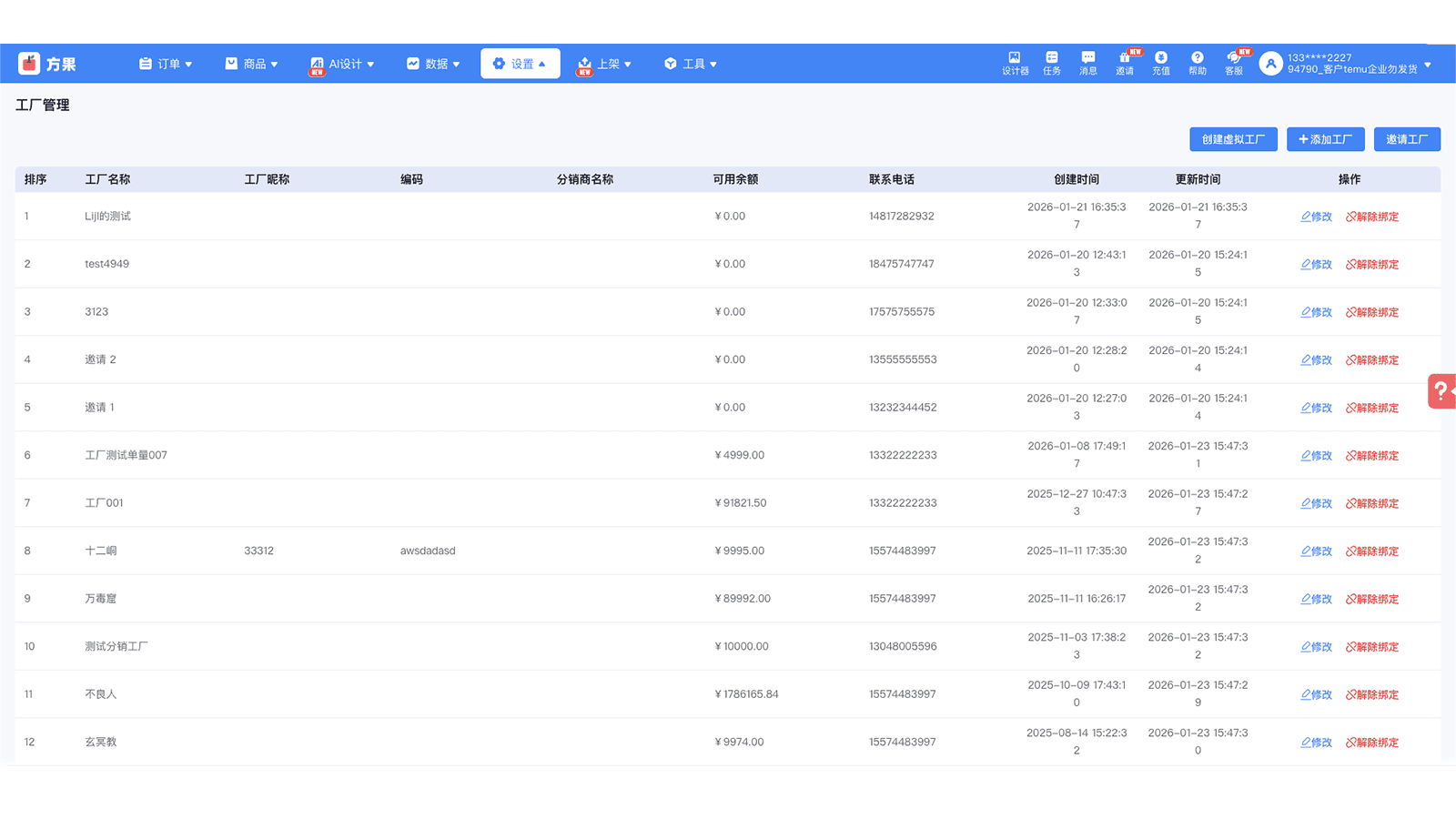This screenshot has width=1456, height=819.
Task: Select the 工厂名称 column header
Action: 107,179
